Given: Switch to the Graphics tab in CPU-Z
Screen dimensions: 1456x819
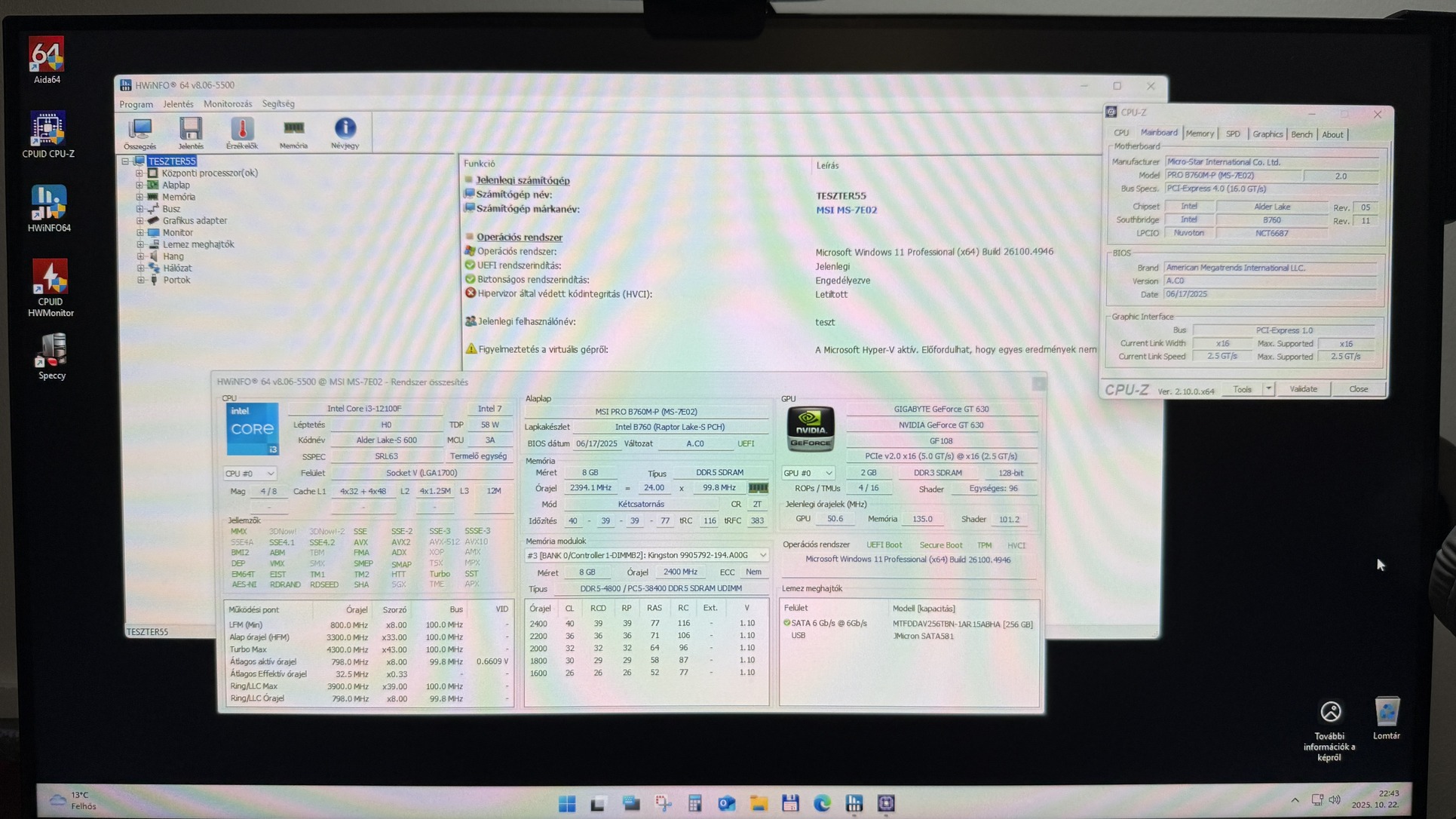Looking at the screenshot, I should tap(1267, 134).
